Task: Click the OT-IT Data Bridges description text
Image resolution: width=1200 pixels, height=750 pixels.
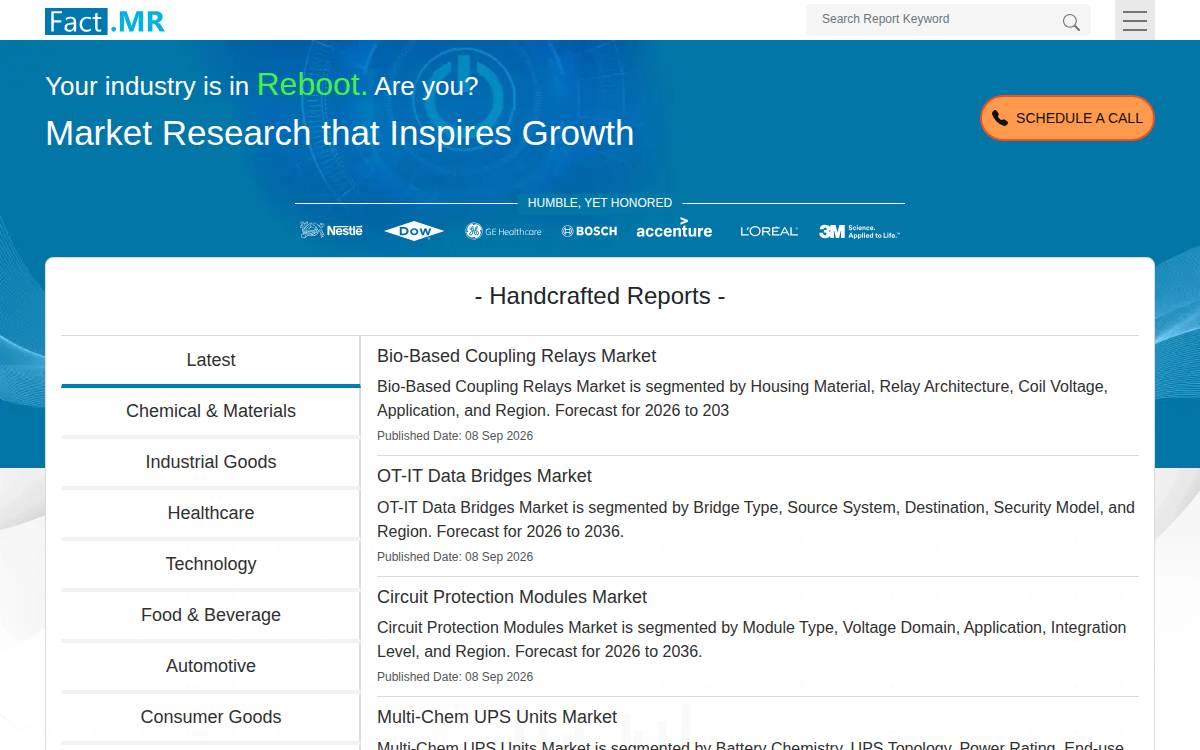Action: pyautogui.click(x=756, y=519)
